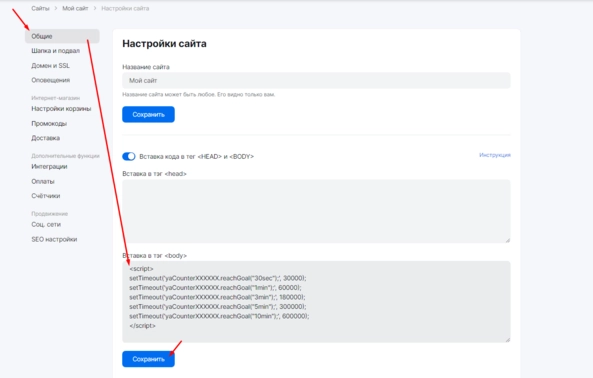Click the Вставка в тэг <body> label
The width and height of the screenshot is (593, 378).
154,256
